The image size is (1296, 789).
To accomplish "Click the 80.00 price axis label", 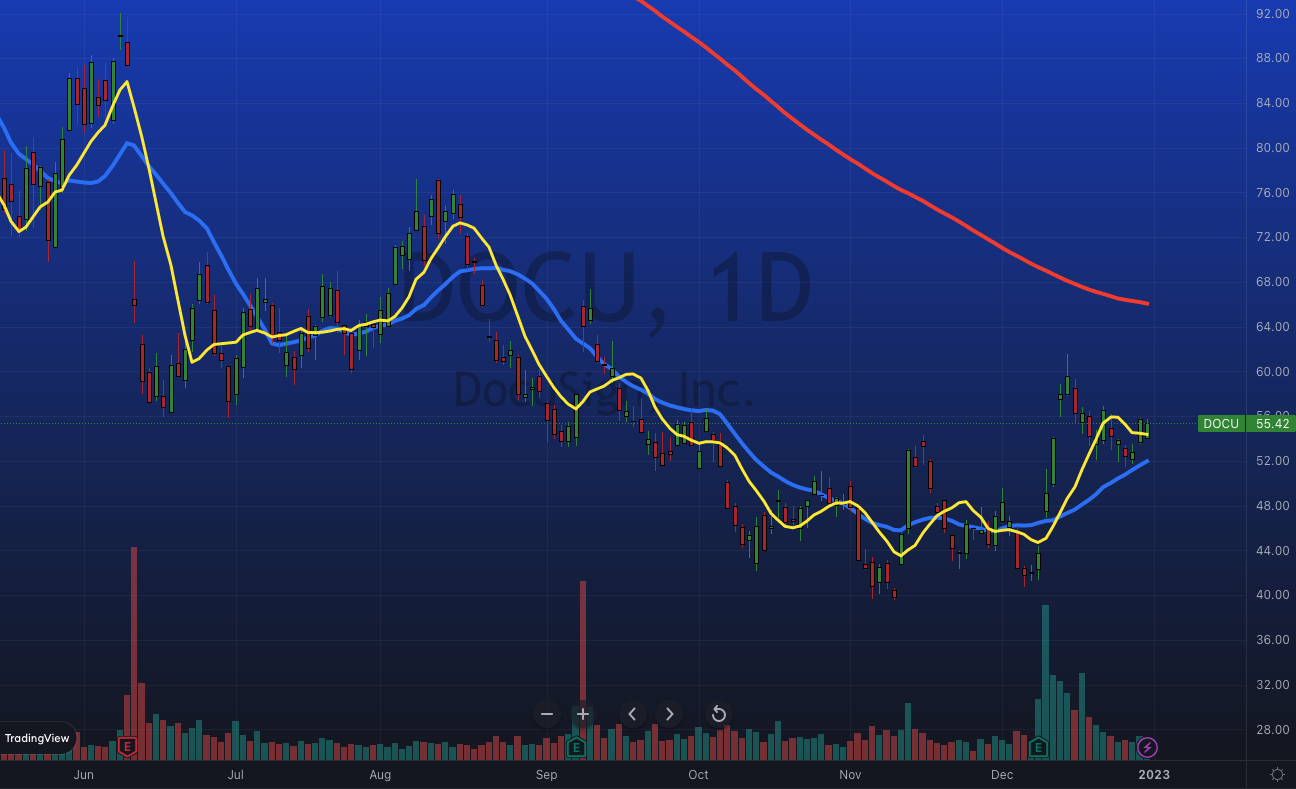I will tap(1272, 148).
